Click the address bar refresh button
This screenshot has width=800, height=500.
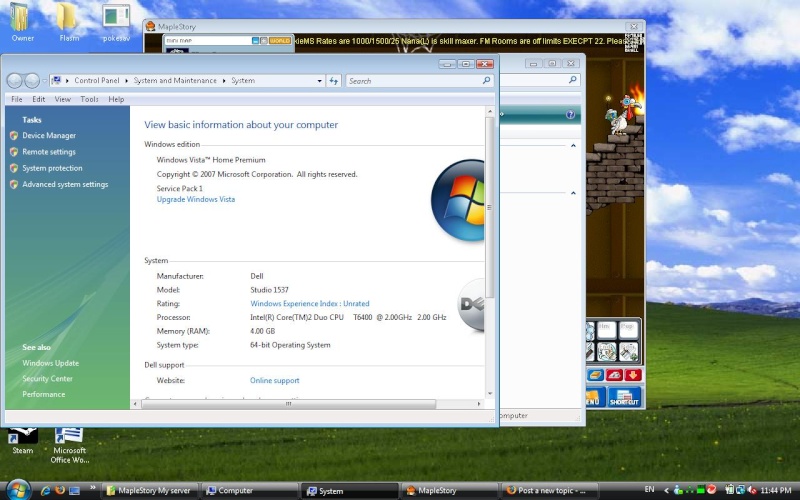point(334,81)
